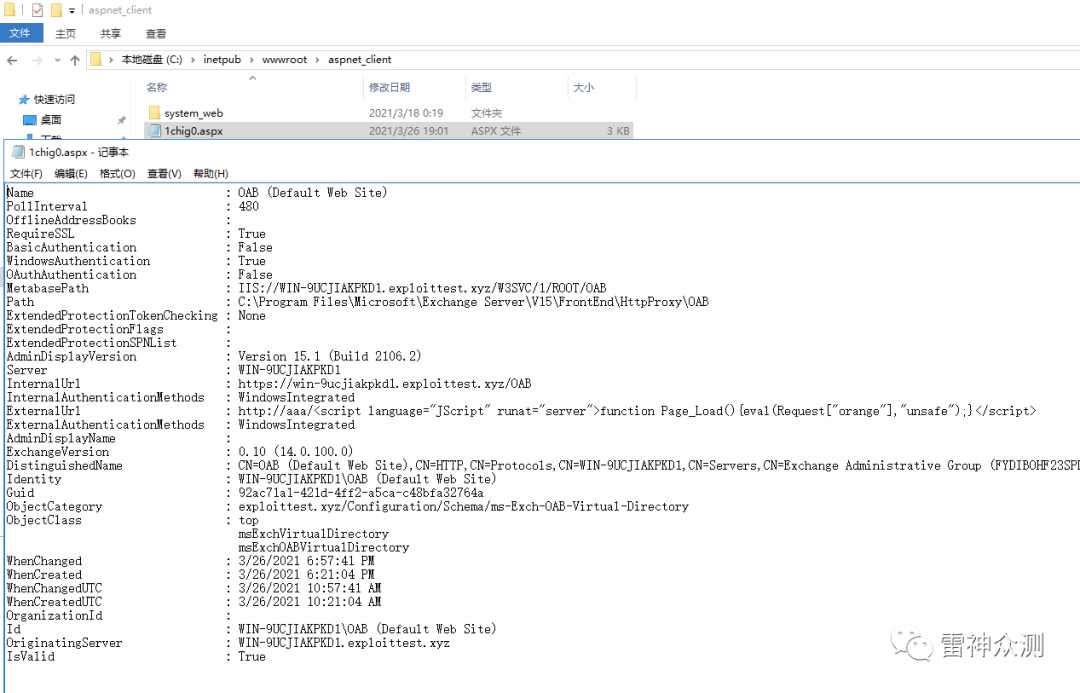This screenshot has height=693, width=1080.
Task: Click aspnet_client in the breadcrumb
Action: [x=360, y=59]
